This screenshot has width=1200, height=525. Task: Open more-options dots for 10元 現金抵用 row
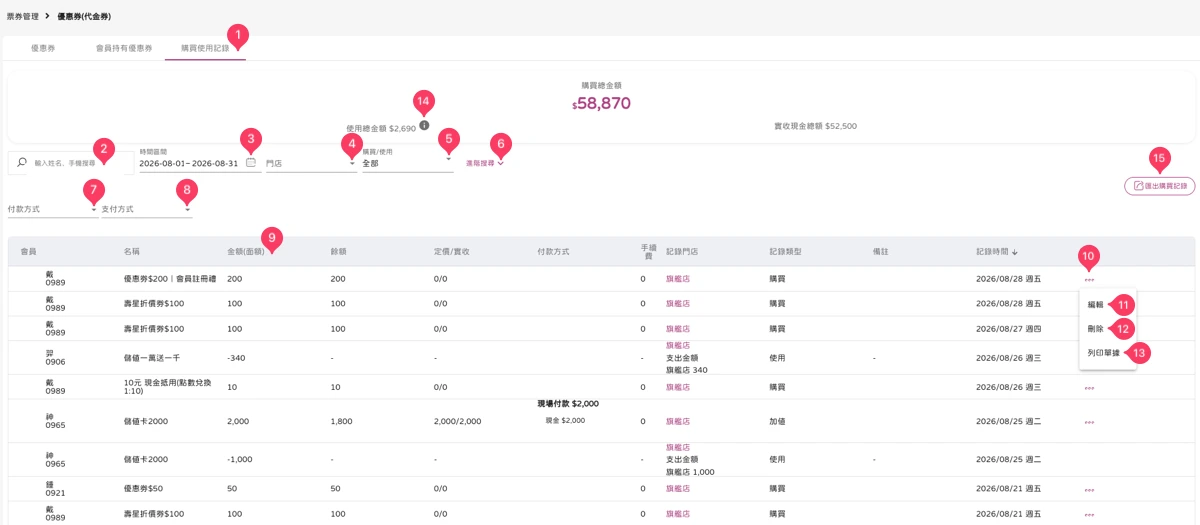(x=1088, y=387)
